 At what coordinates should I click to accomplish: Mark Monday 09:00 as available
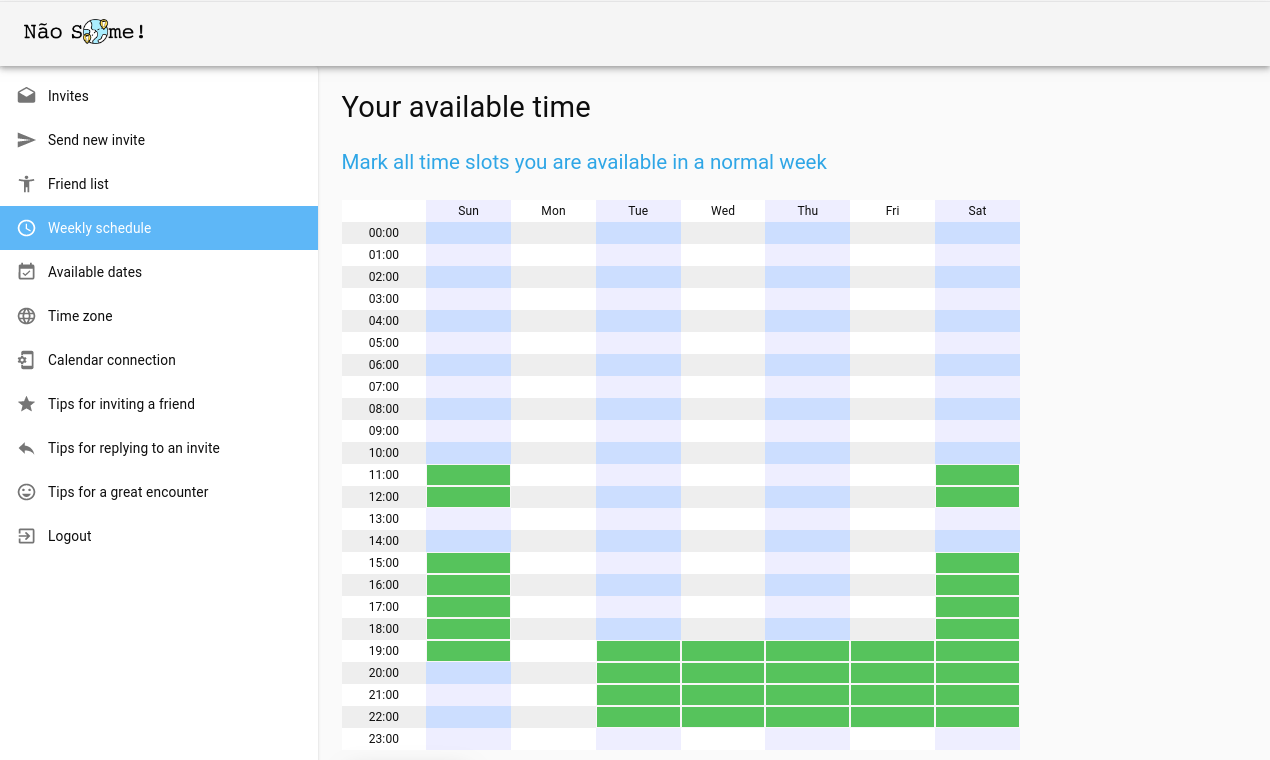[x=553, y=431]
